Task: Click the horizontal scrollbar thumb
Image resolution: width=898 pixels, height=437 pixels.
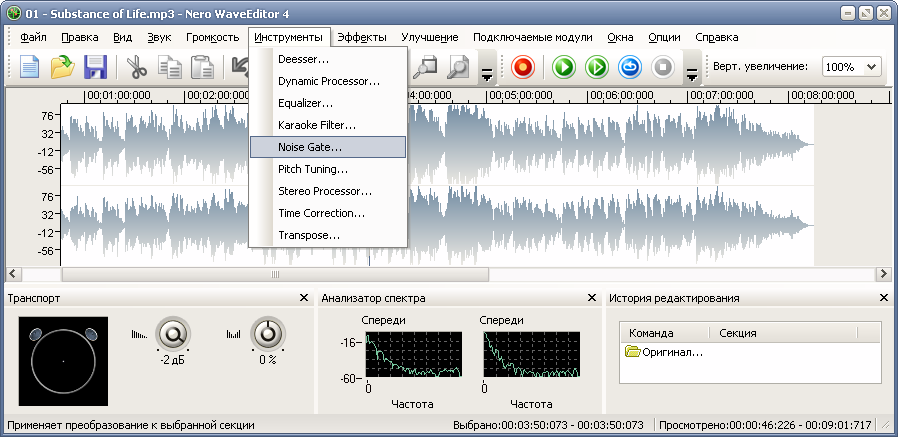Action: pyautogui.click(x=275, y=274)
